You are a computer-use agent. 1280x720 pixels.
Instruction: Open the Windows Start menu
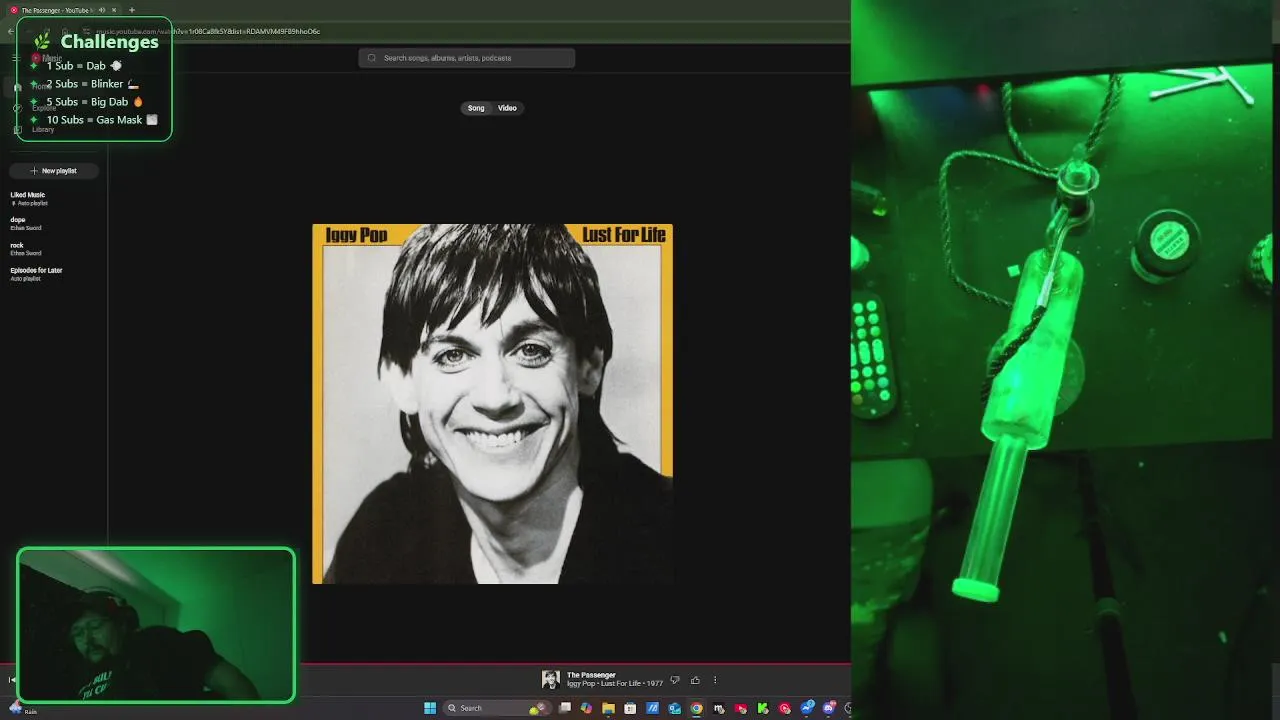[x=430, y=708]
